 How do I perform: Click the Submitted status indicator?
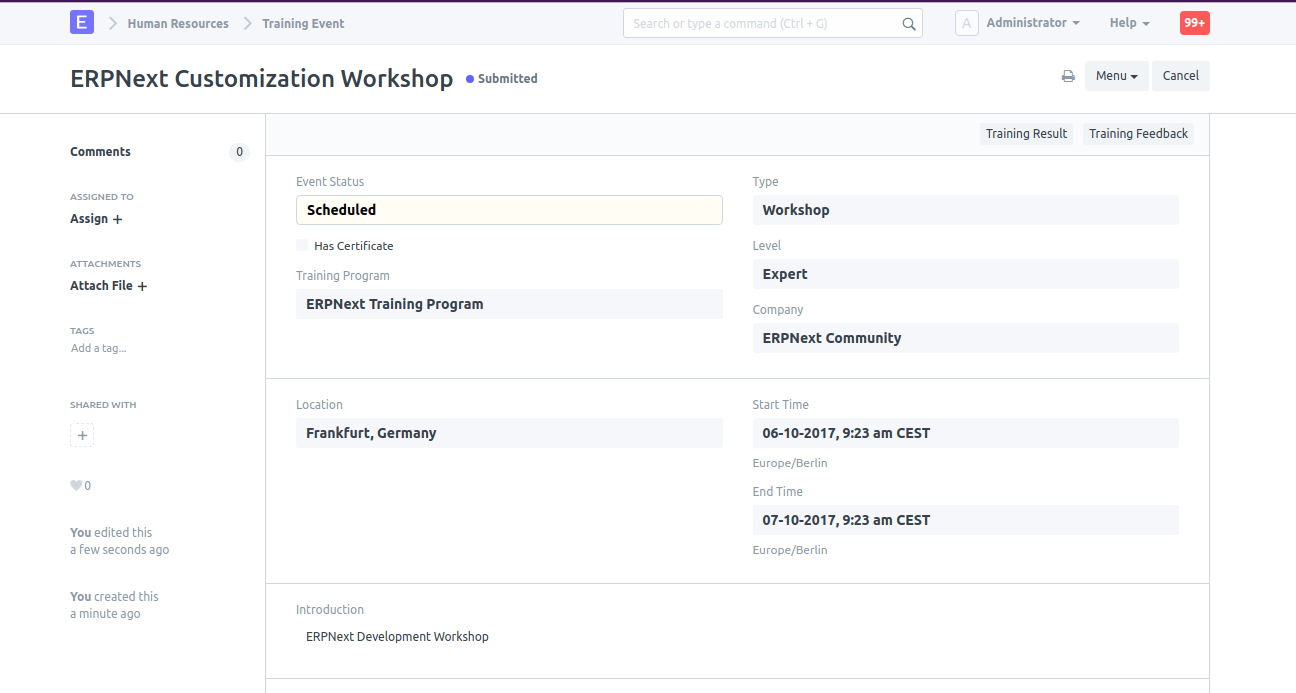tap(502, 79)
